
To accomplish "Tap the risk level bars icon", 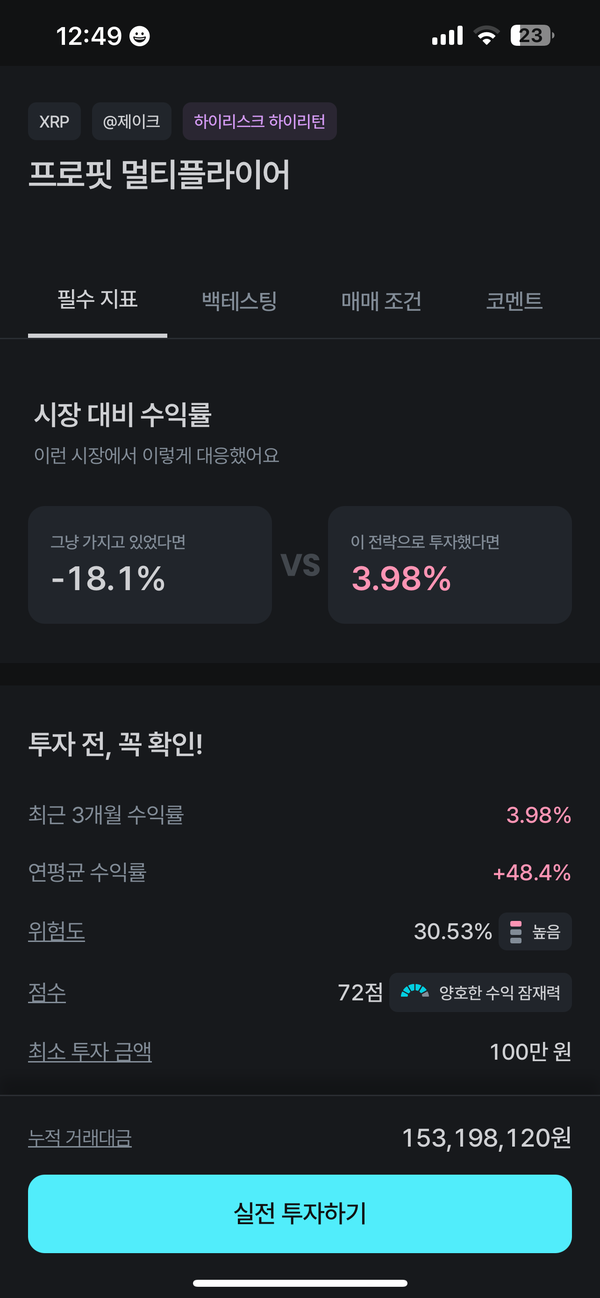I will (x=516, y=932).
